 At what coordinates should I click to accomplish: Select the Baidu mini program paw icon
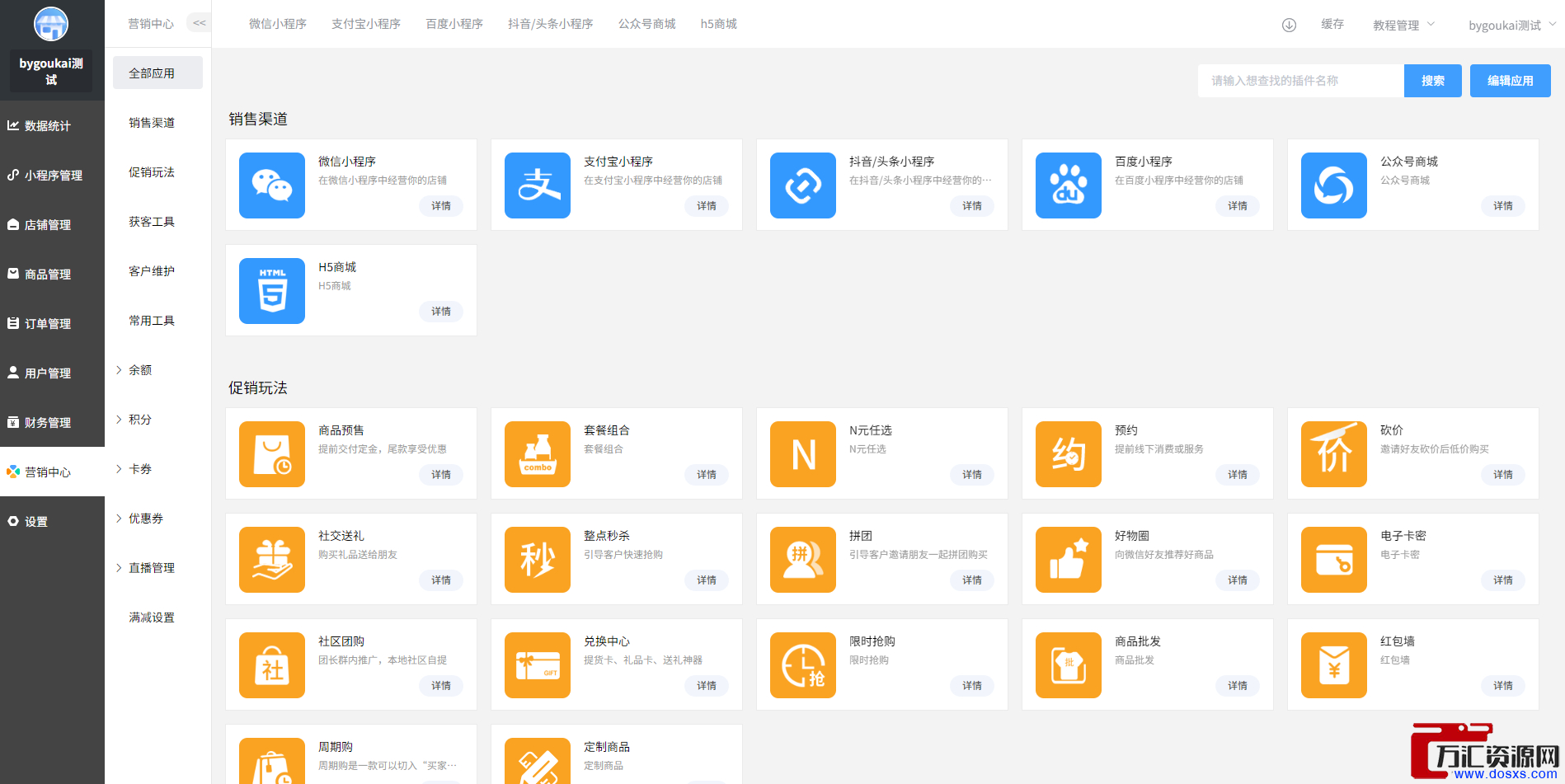(1069, 185)
